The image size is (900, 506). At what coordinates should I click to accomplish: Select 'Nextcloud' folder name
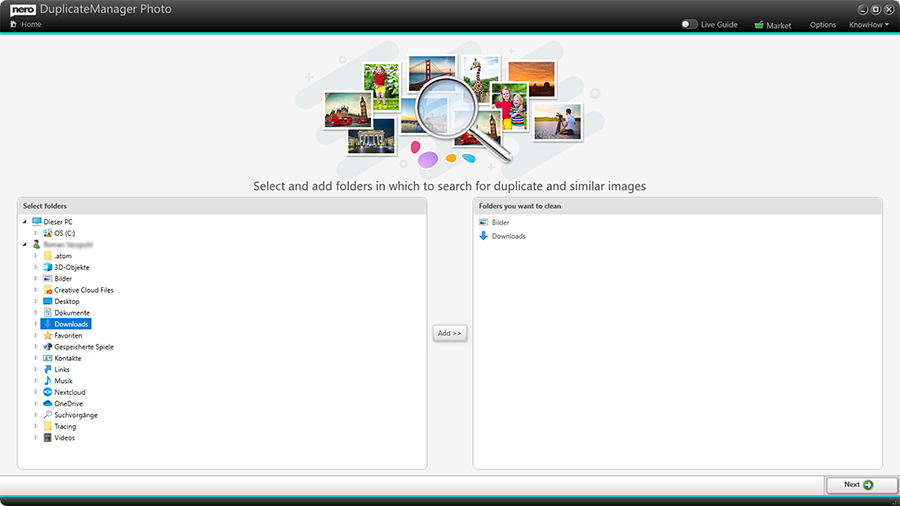(69, 392)
